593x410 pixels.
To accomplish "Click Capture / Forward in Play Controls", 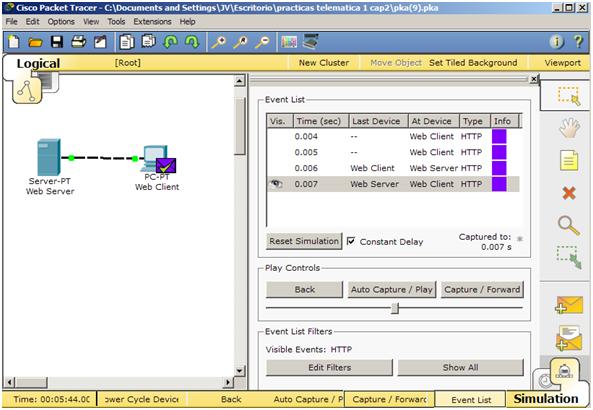I will point(482,289).
